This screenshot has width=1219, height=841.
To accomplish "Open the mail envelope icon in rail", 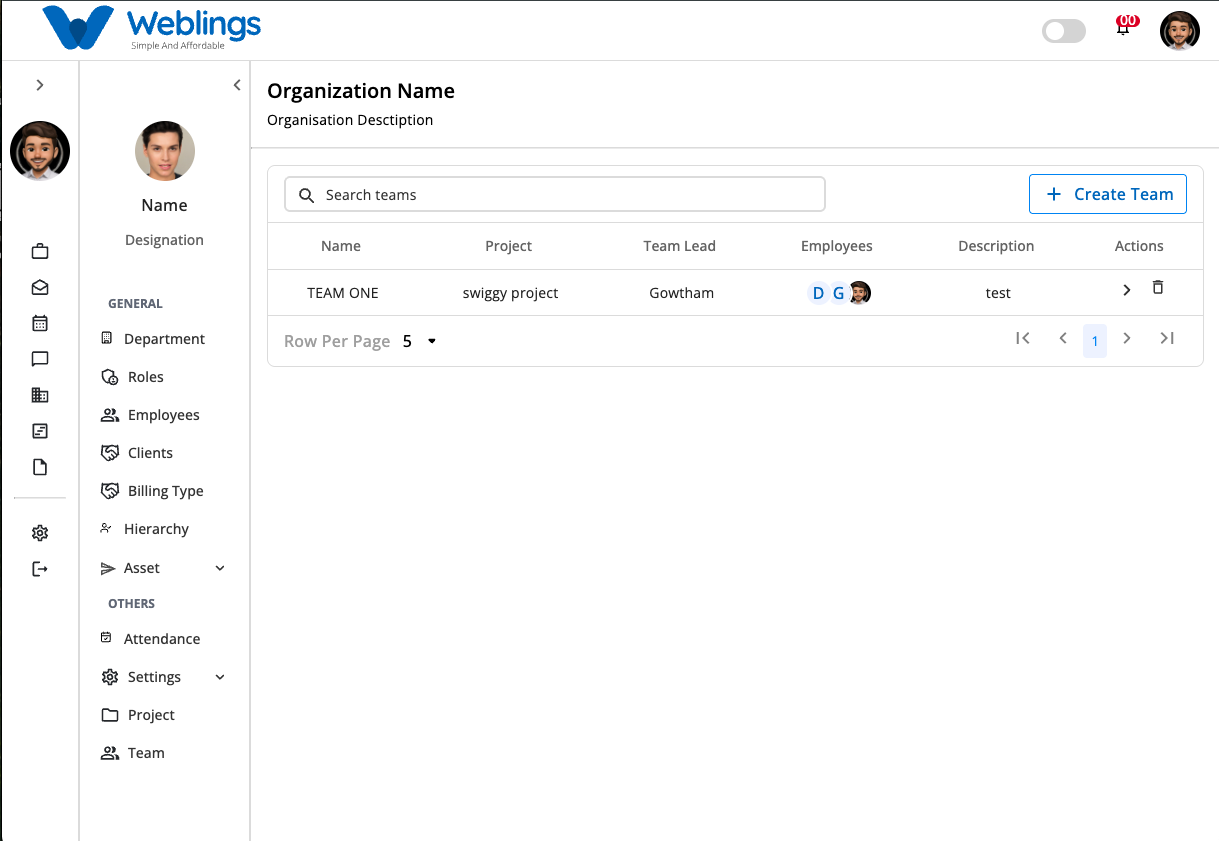I will point(40,287).
